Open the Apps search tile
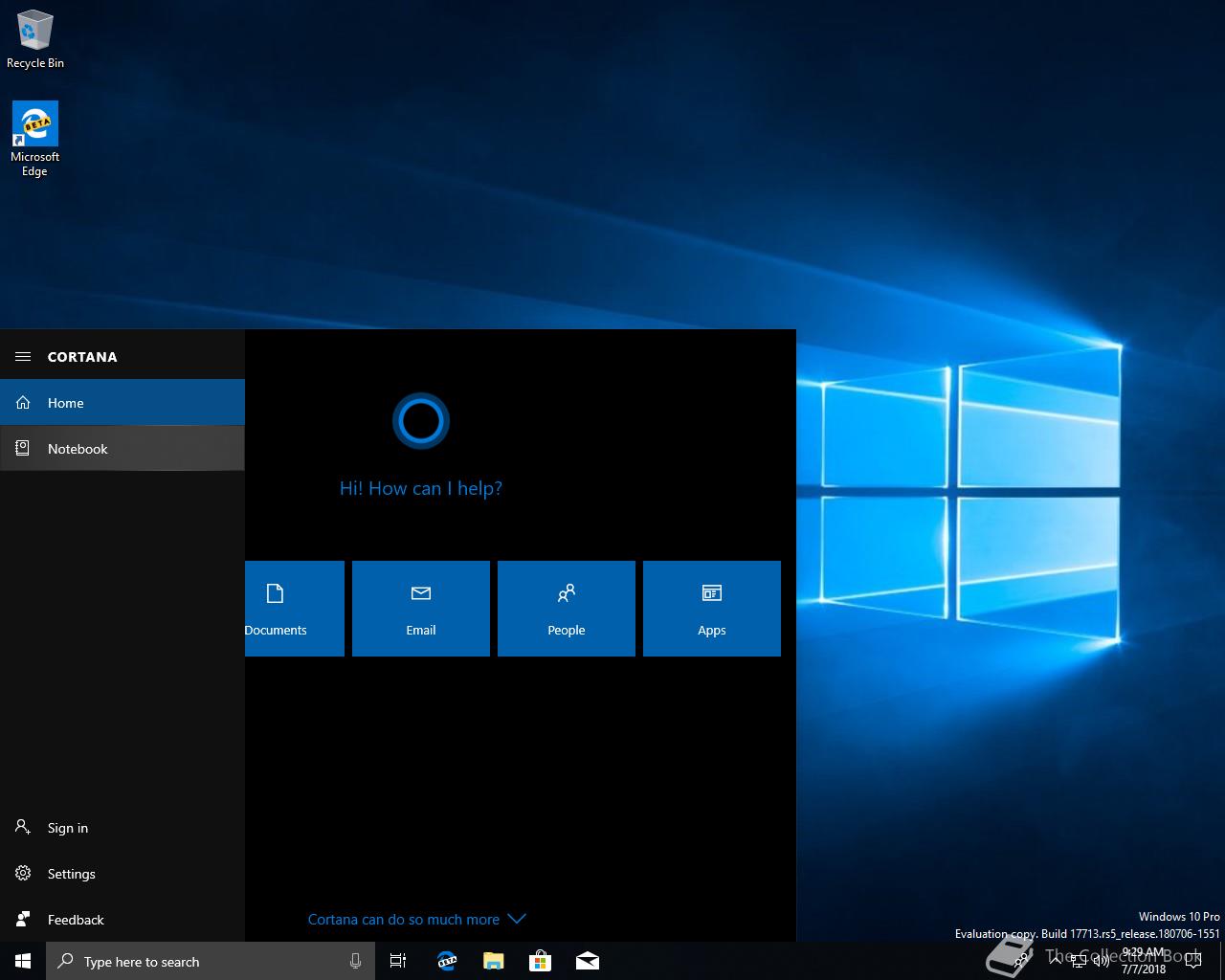 (712, 609)
